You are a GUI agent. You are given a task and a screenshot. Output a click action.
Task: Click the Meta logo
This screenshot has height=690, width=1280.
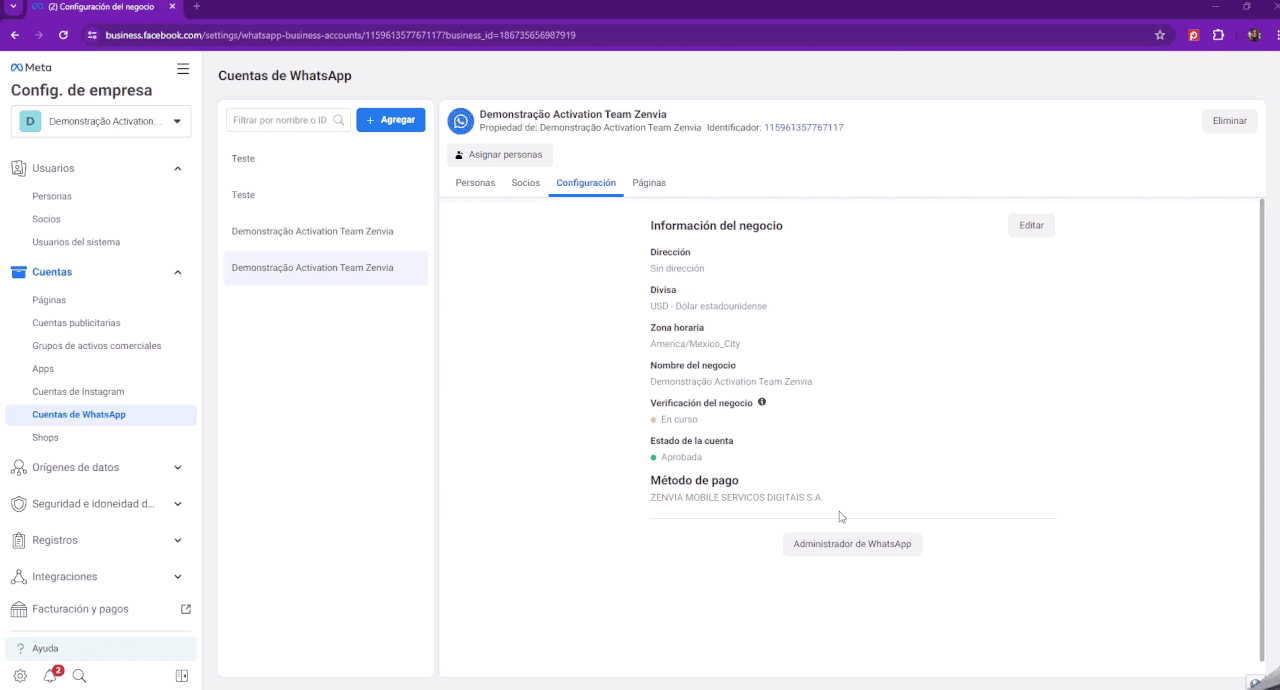click(x=31, y=68)
